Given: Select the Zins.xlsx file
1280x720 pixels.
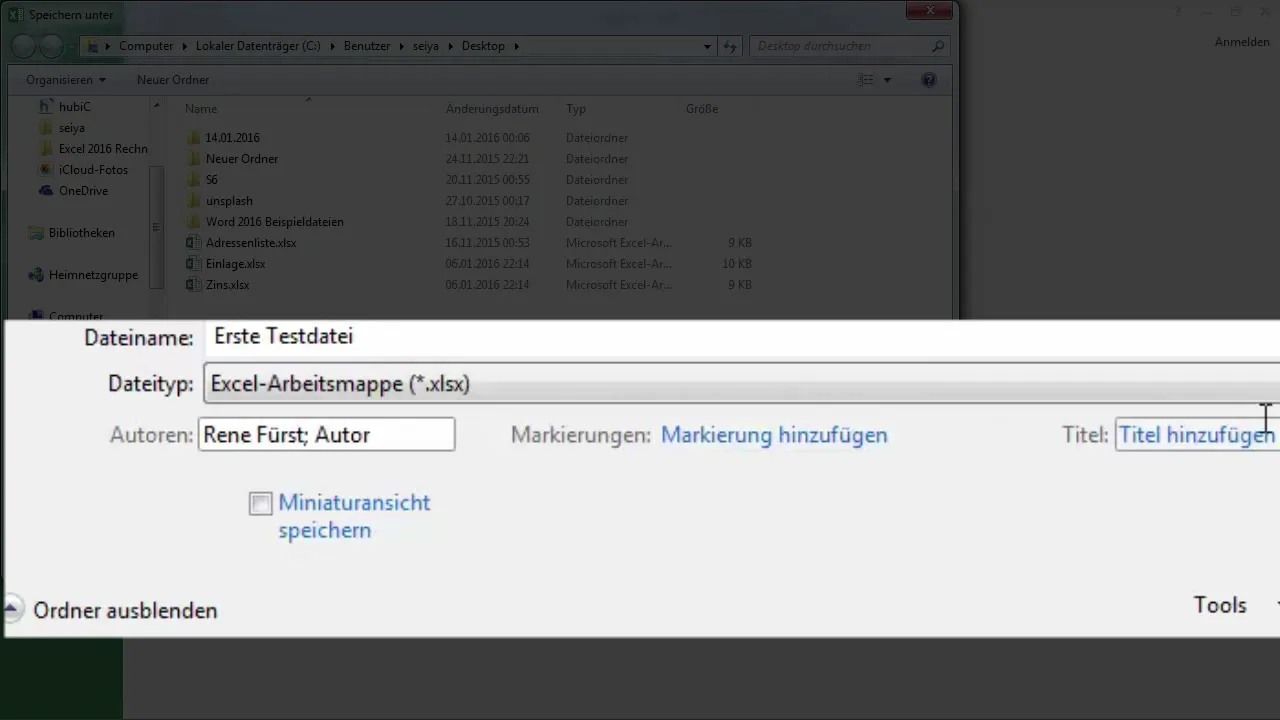Looking at the screenshot, I should [x=227, y=285].
